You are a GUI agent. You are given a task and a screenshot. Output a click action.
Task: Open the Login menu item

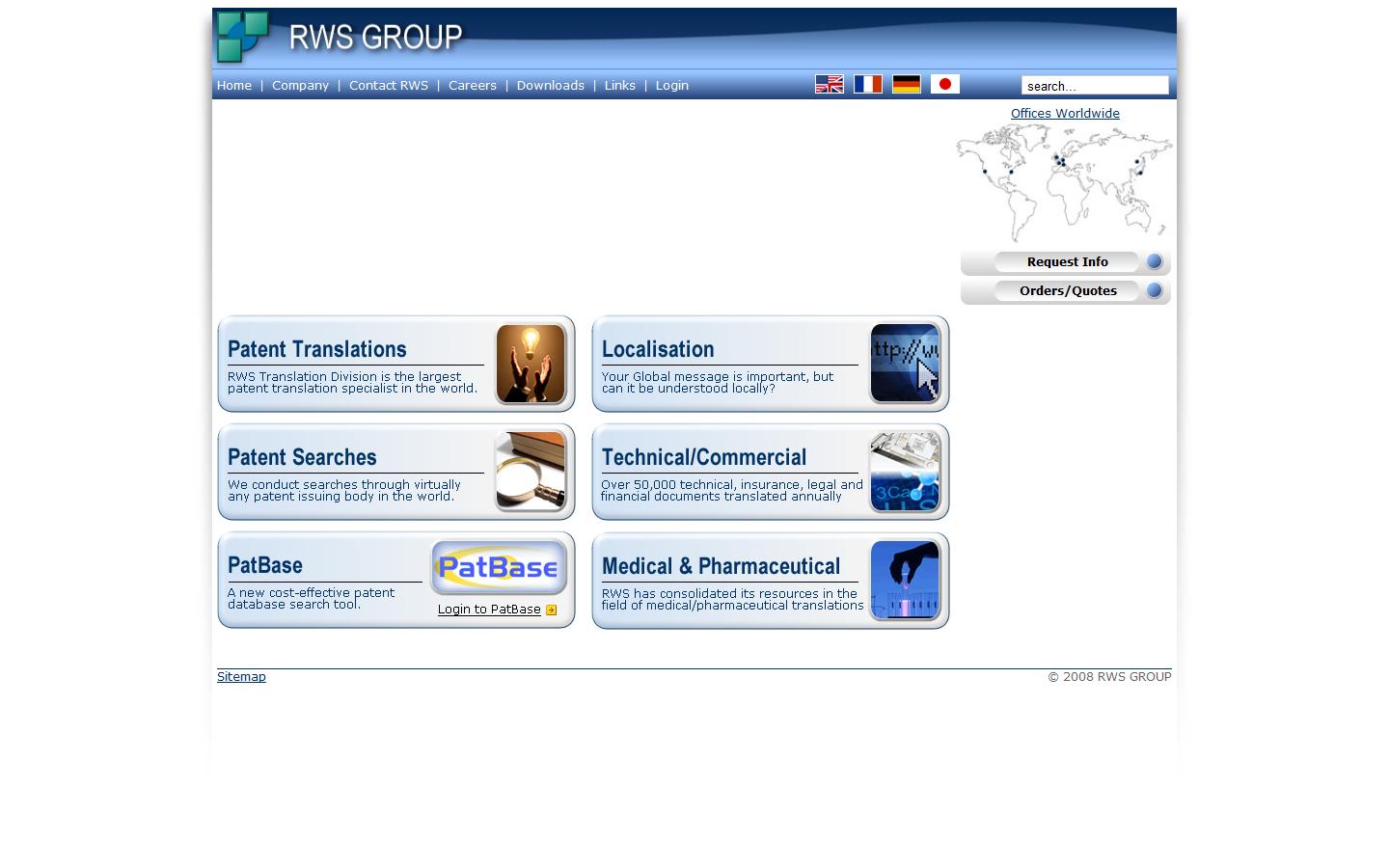672,85
